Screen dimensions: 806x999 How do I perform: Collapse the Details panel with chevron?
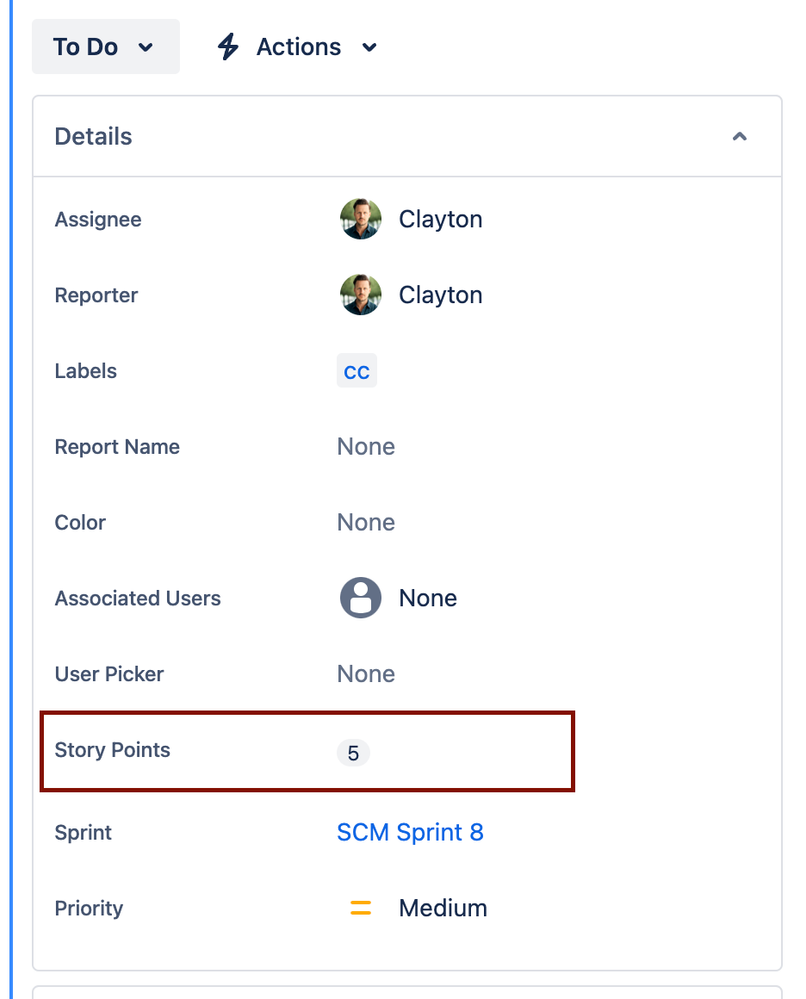(x=739, y=136)
